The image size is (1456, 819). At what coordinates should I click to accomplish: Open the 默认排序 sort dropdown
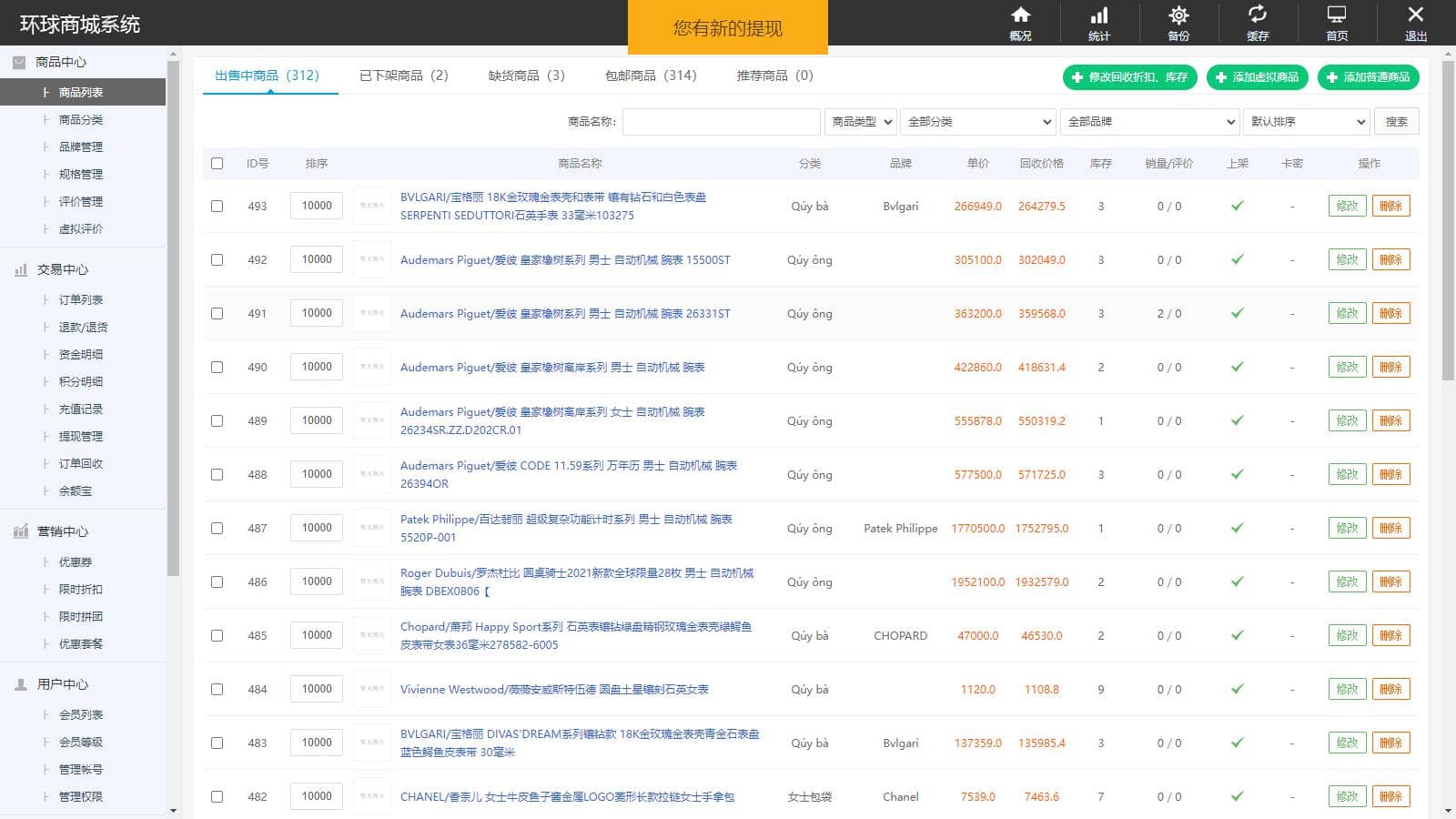pos(1308,122)
